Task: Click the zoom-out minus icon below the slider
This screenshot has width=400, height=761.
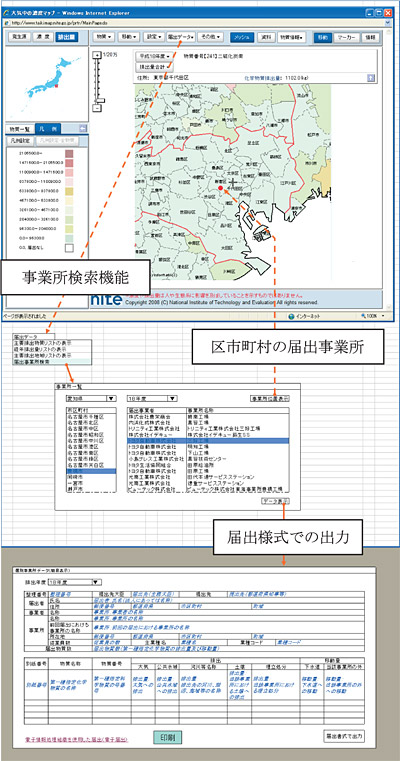Action: [x=96, y=108]
